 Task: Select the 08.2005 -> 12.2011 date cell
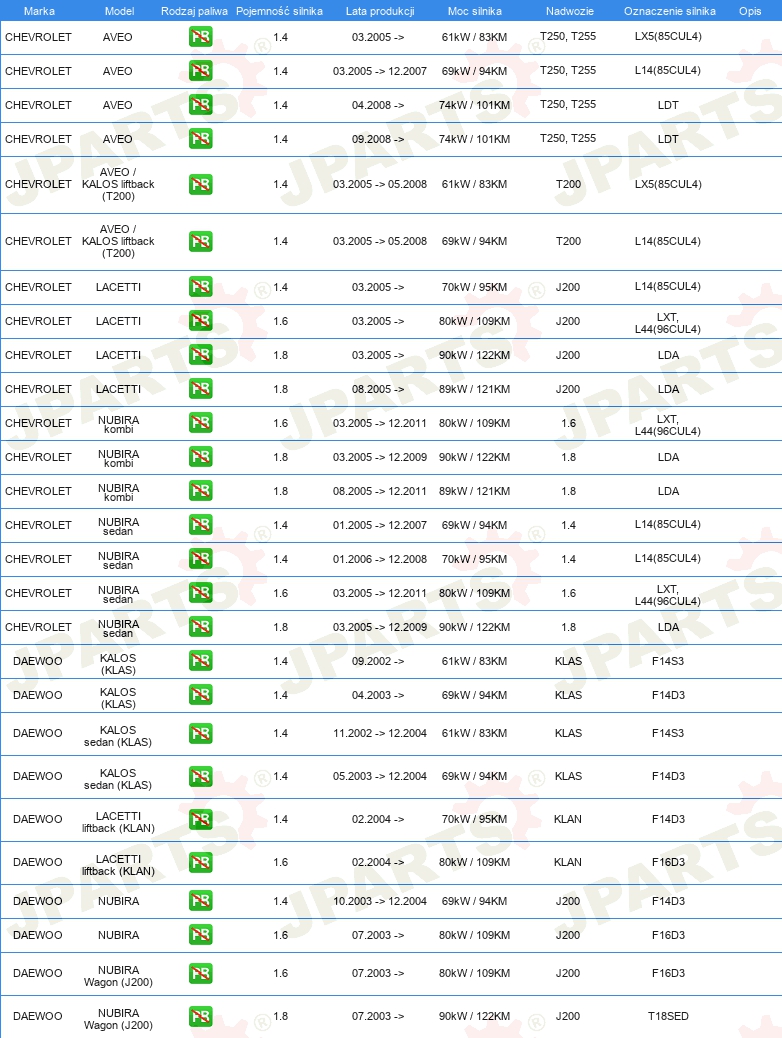tap(379, 491)
